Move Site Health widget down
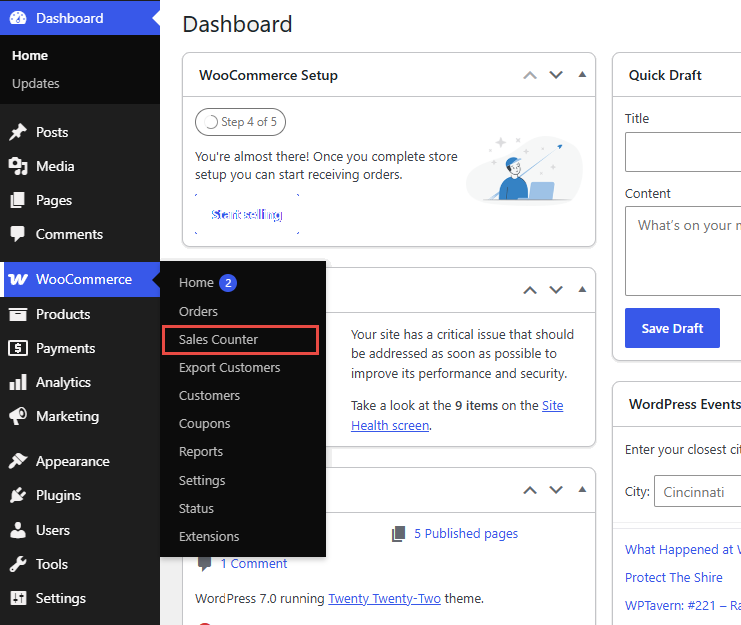The height and width of the screenshot is (625, 741). [x=556, y=290]
